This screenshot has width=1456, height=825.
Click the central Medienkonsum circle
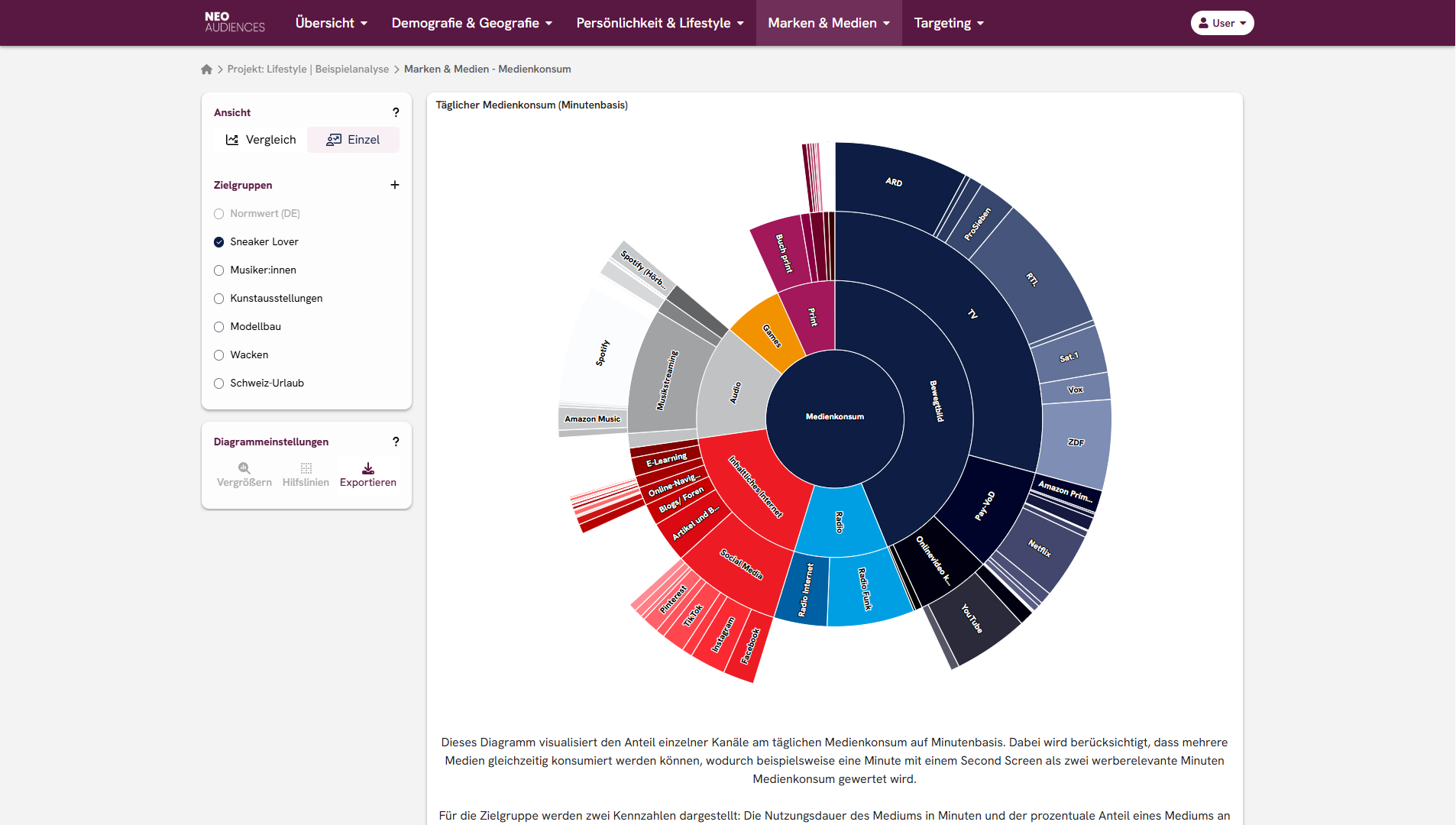[834, 417]
